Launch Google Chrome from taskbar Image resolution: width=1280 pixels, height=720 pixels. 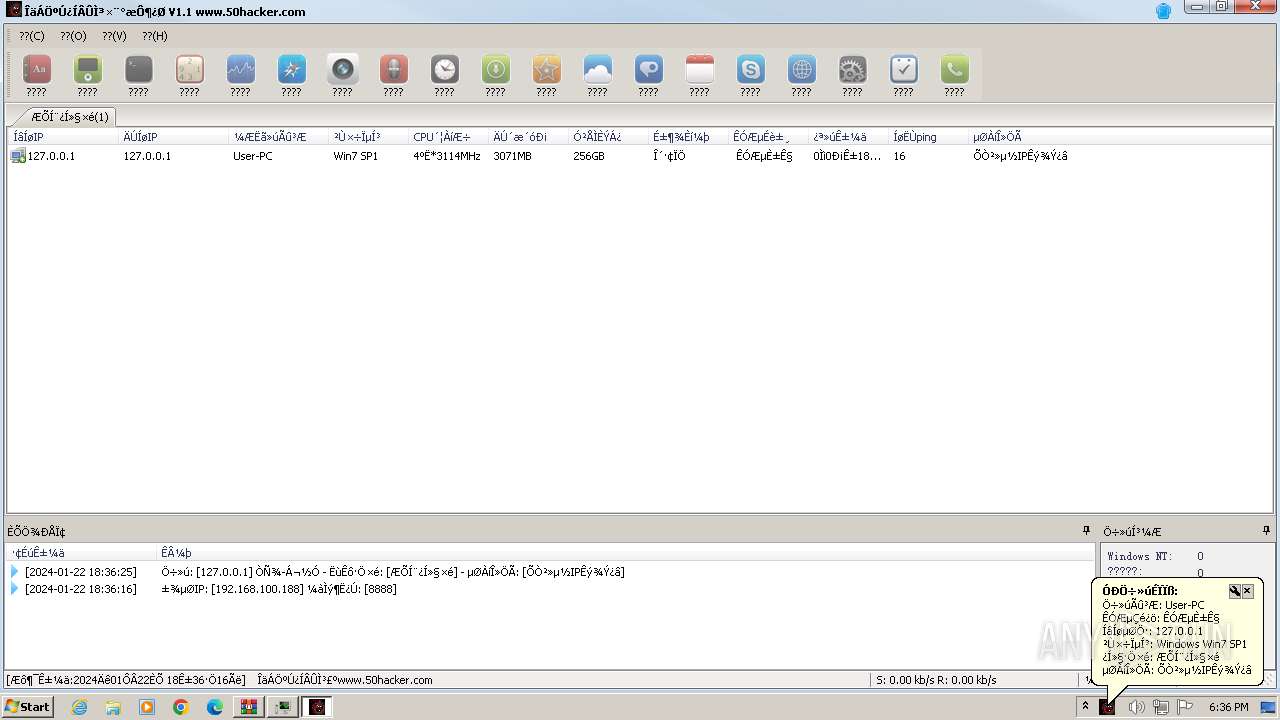(x=181, y=707)
